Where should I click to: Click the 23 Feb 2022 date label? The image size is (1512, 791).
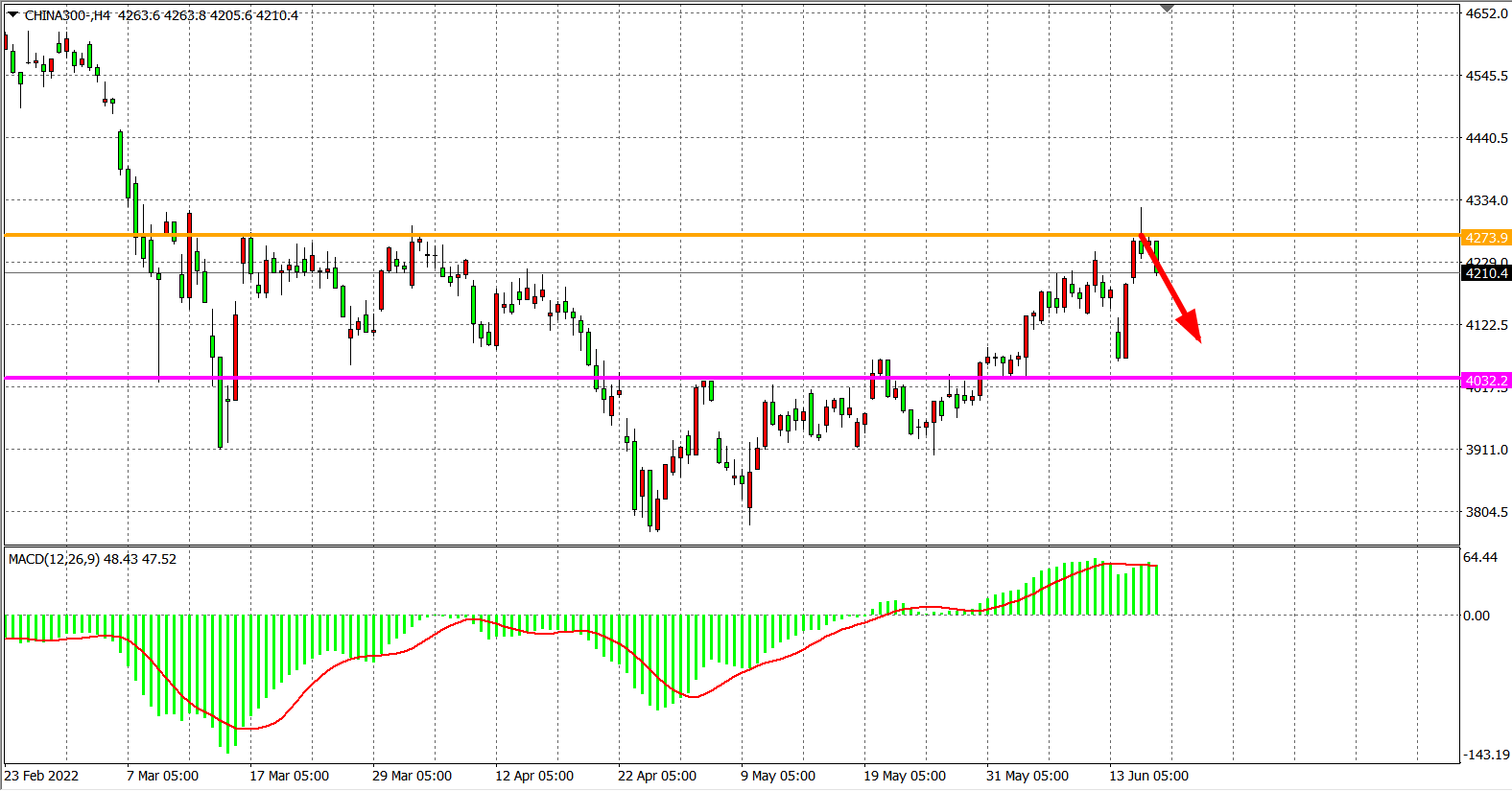(x=41, y=776)
